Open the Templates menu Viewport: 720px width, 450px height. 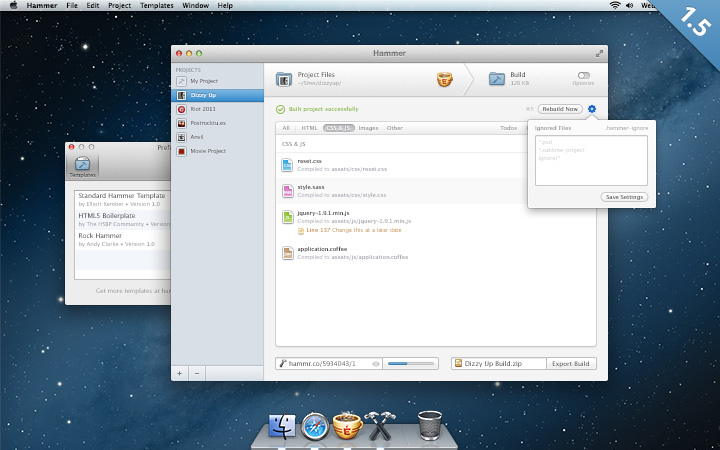pyautogui.click(x=157, y=6)
